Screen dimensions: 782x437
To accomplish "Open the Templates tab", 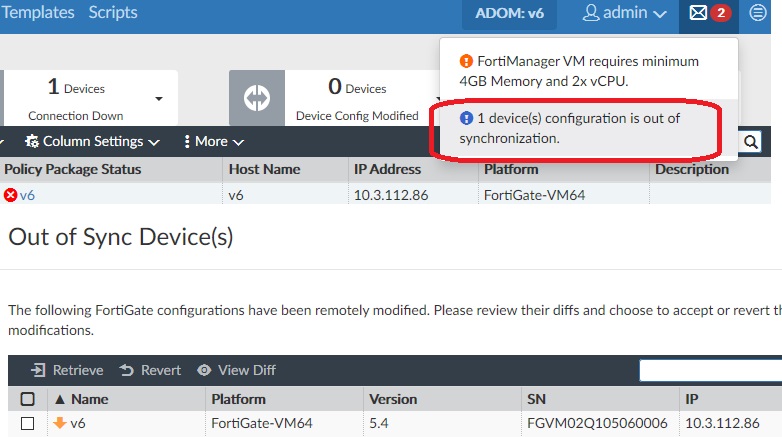I will 38,14.
